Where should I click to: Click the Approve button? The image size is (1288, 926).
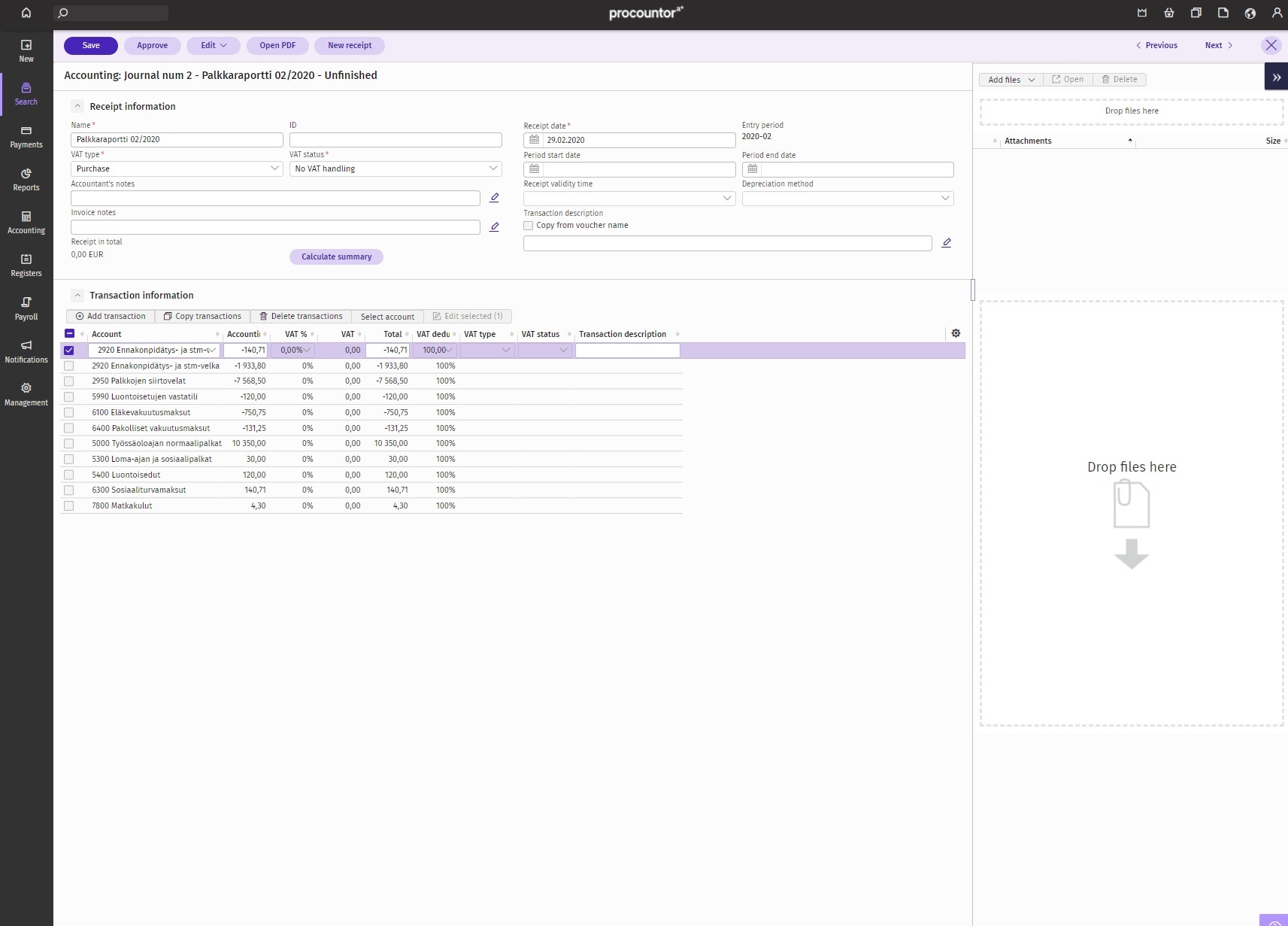coord(152,45)
